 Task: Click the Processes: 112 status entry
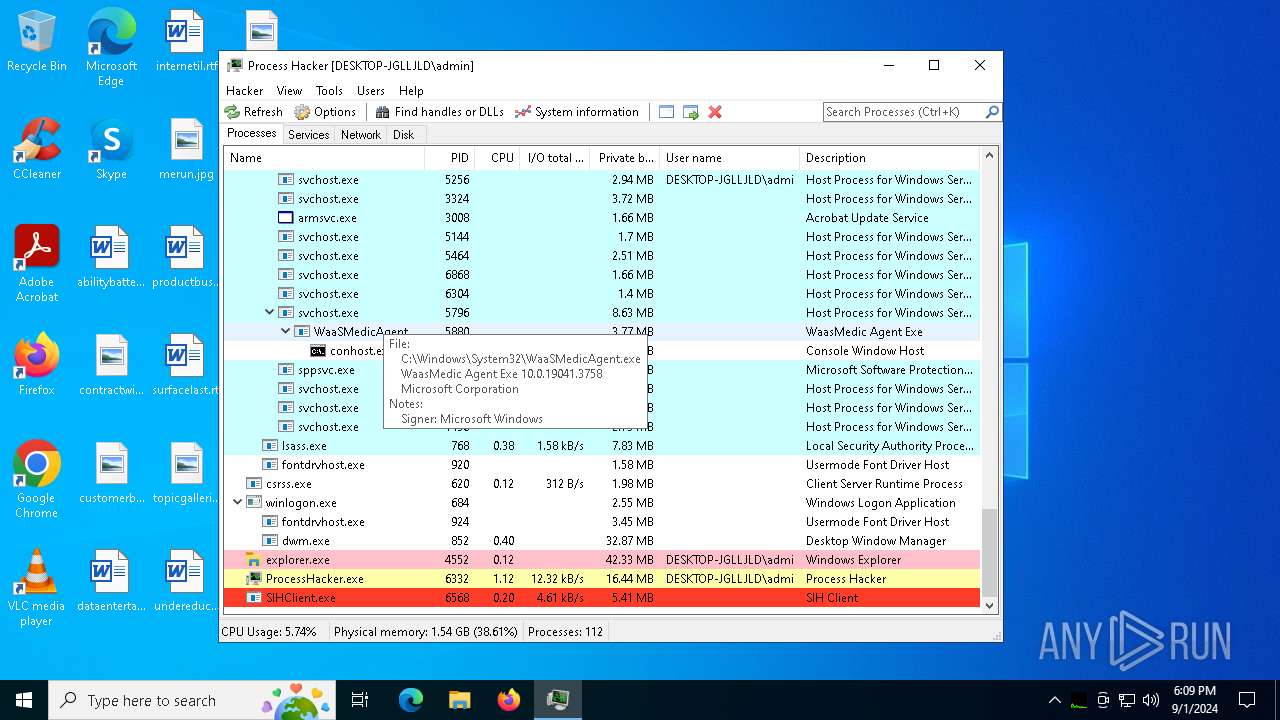point(565,632)
